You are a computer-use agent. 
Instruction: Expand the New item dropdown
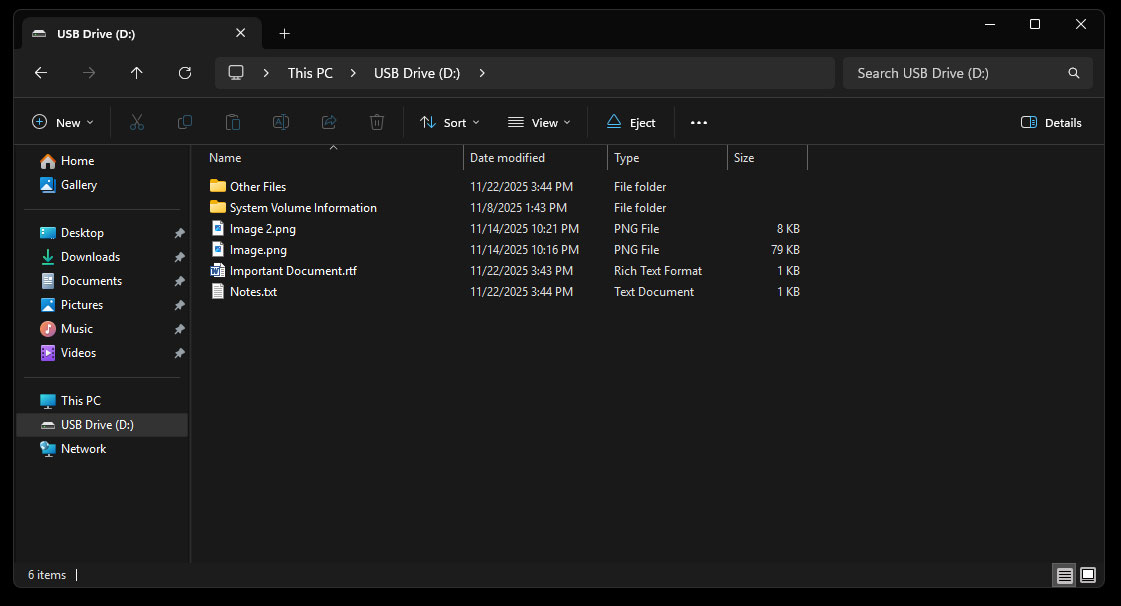[x=63, y=122]
